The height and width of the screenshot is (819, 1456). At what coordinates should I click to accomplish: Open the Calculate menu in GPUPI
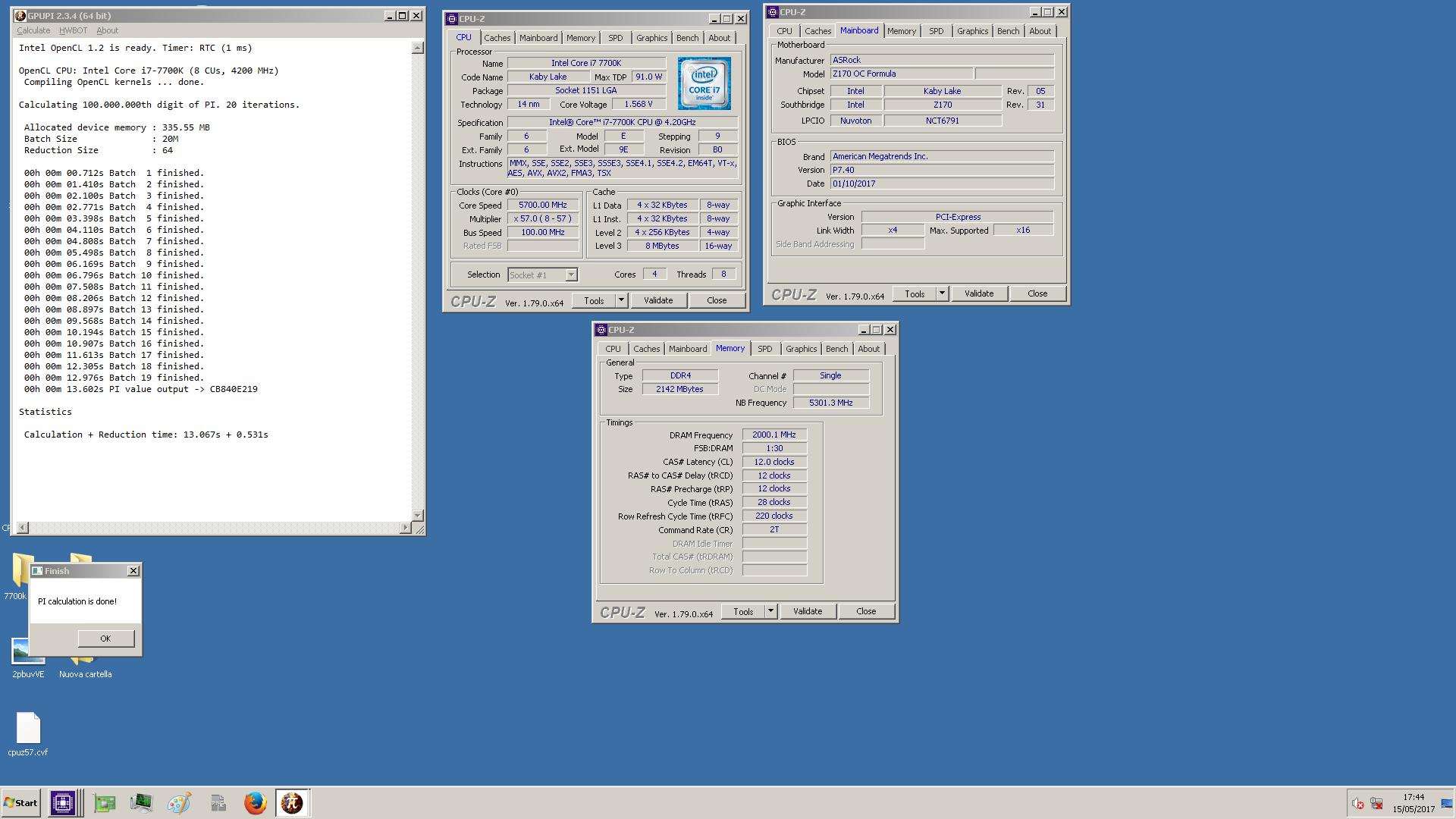tap(33, 30)
